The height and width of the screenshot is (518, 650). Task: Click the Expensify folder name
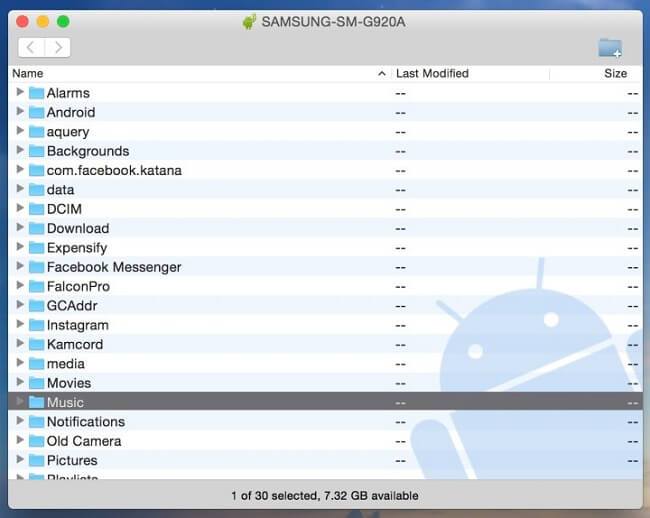click(77, 248)
